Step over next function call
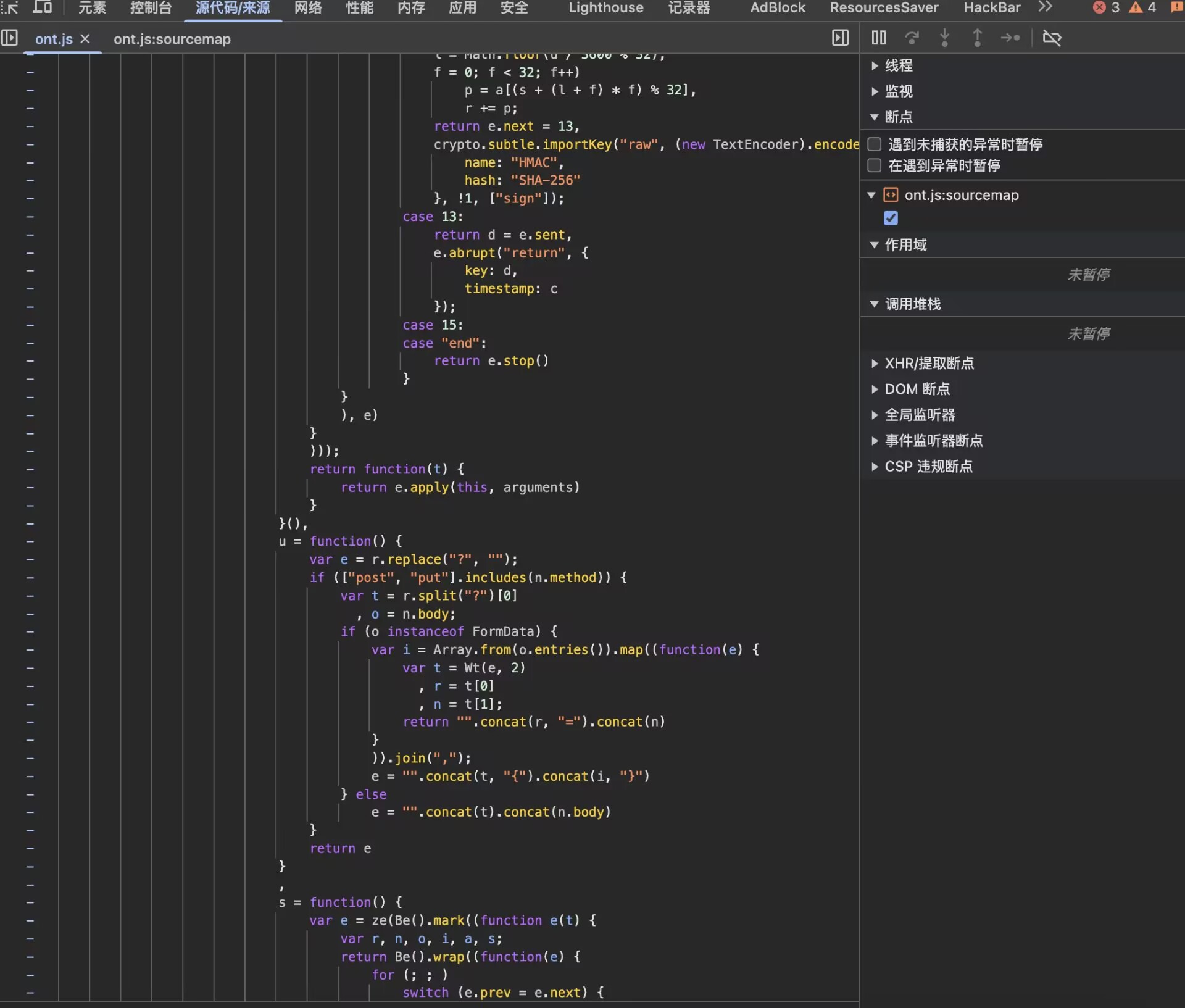Viewport: 1185px width, 1008px height. coord(912,38)
